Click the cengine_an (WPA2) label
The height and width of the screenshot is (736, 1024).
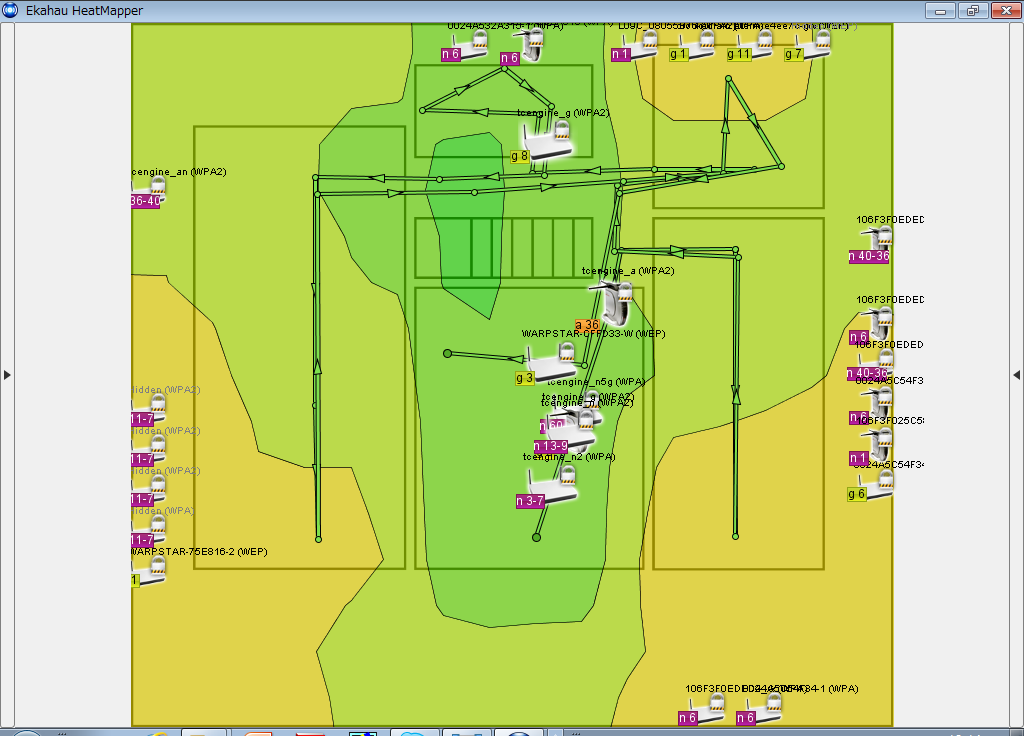[179, 172]
